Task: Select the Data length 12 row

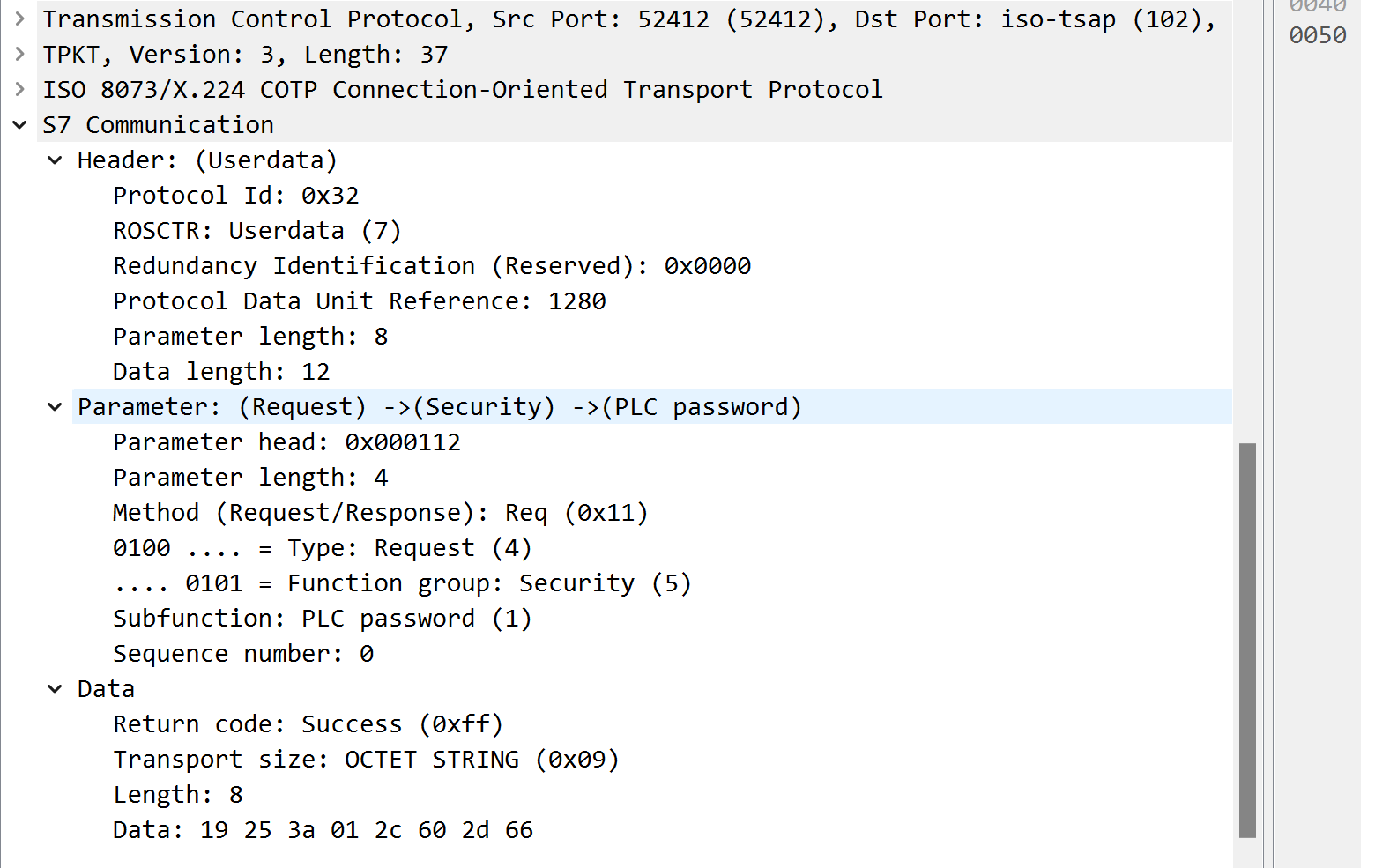Action: coord(221,371)
